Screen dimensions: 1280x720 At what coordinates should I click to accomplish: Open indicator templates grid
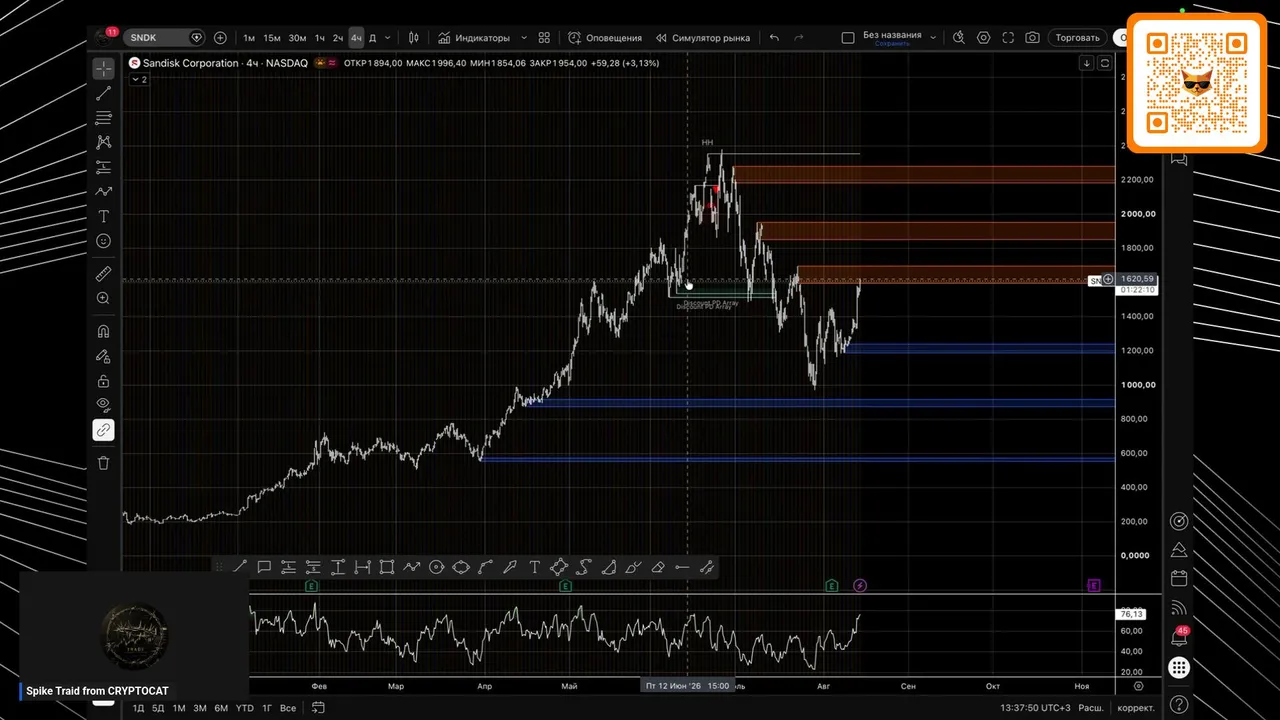point(544,38)
